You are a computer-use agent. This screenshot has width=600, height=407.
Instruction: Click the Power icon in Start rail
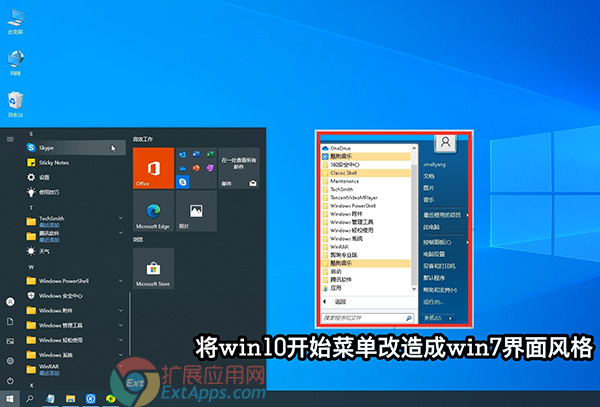(10, 381)
